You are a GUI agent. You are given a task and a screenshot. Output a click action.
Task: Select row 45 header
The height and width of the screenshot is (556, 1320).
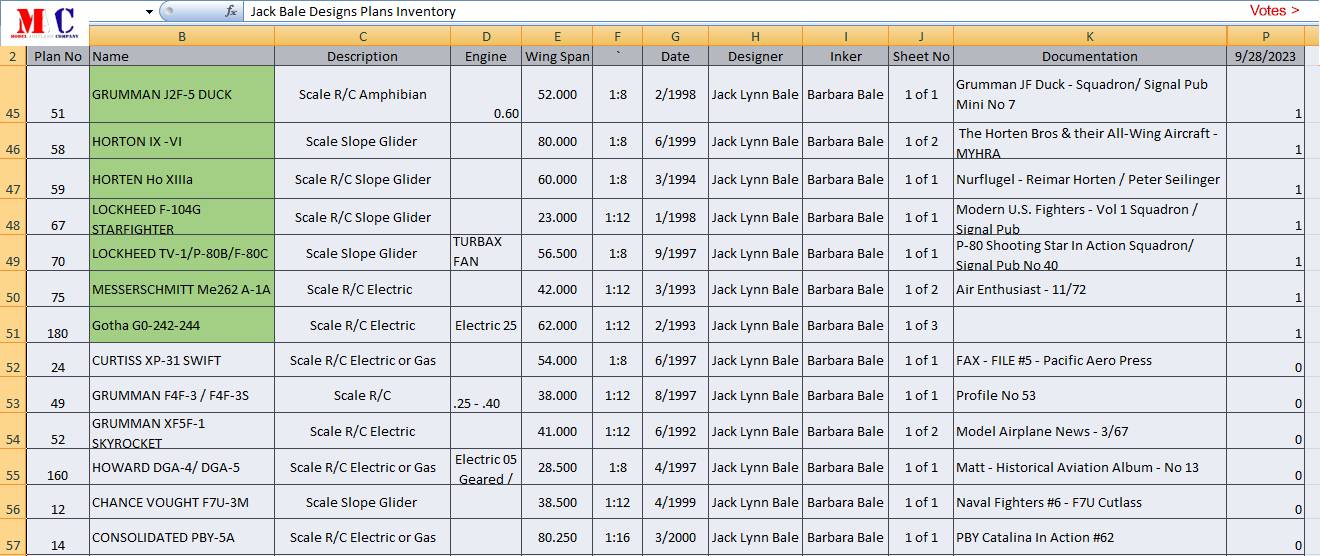(x=13, y=95)
